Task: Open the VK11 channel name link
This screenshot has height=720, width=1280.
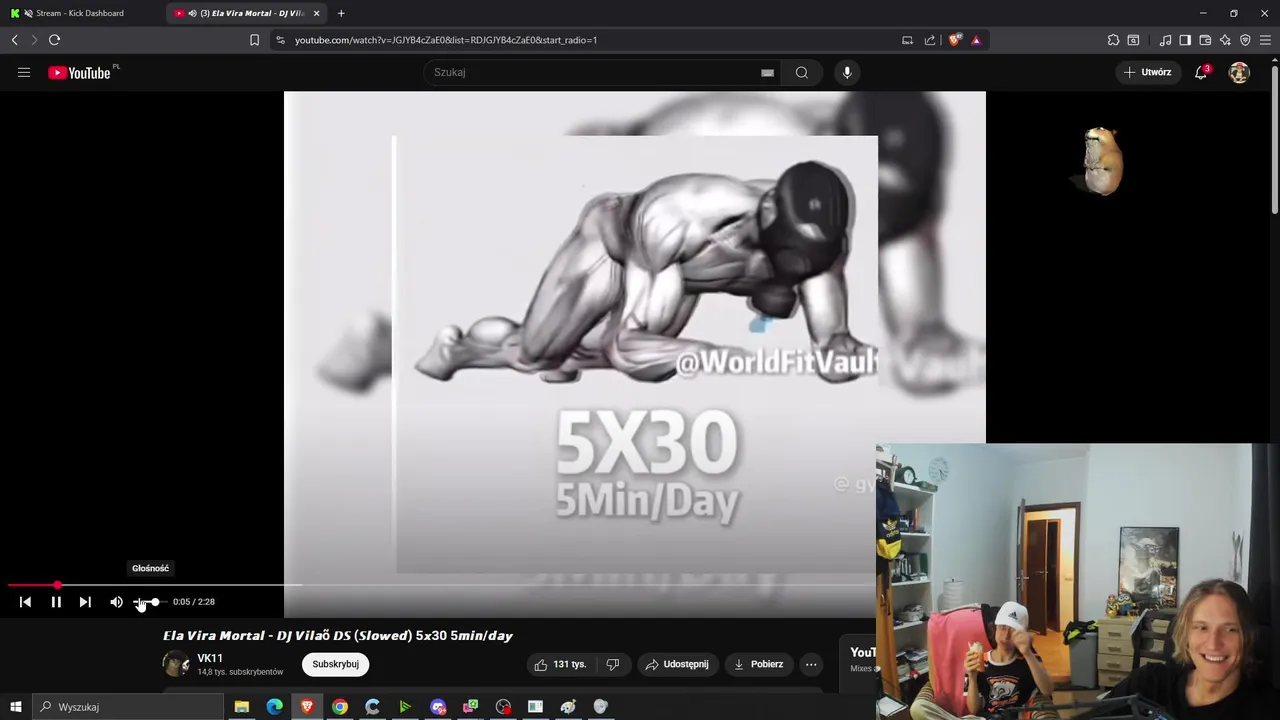Action: [210, 658]
